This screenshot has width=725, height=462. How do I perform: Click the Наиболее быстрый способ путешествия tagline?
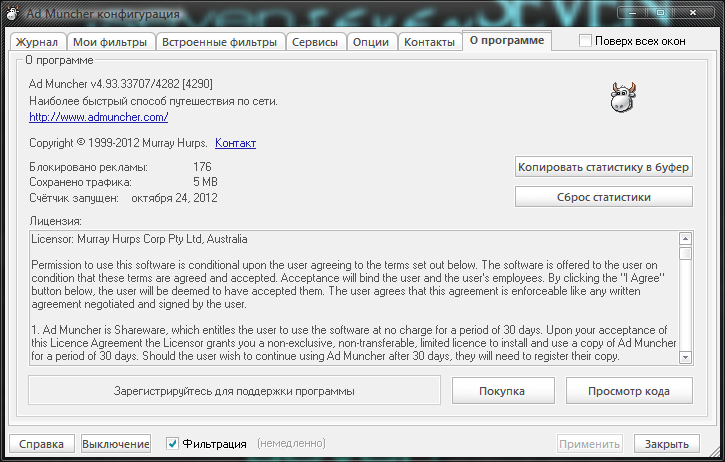tap(153, 101)
